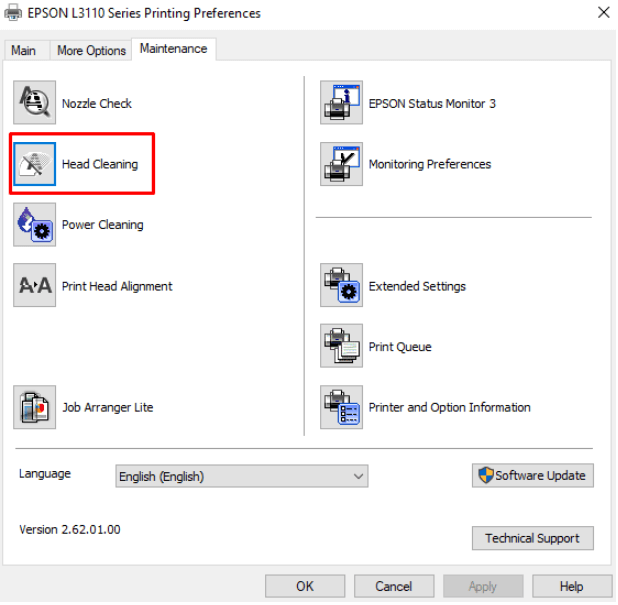This screenshot has height=605, width=618.
Task: Open Print Head Alignment icon
Action: [x=34, y=286]
